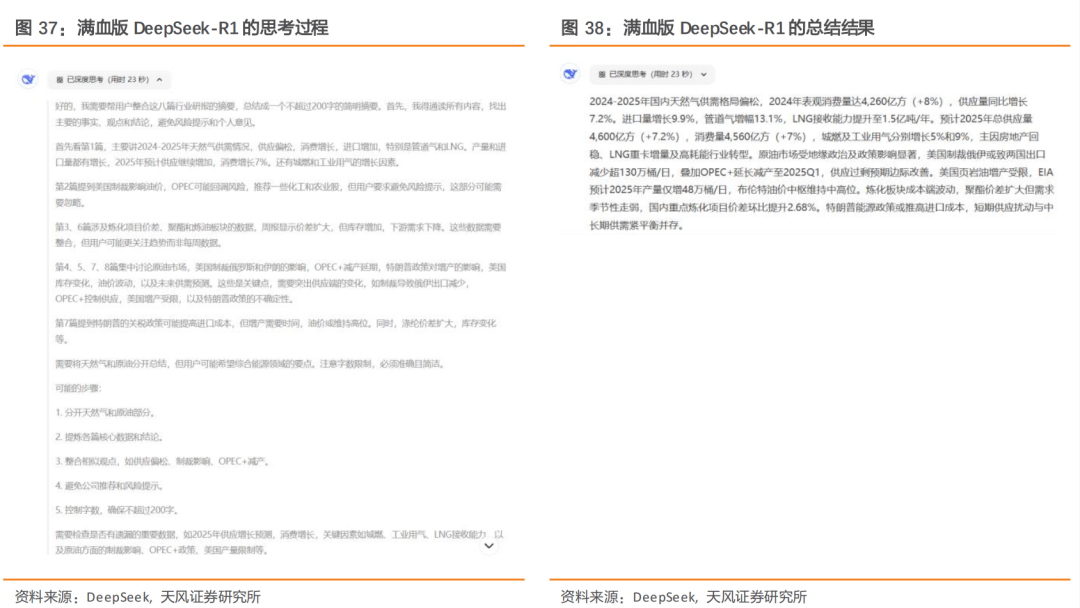Click the paragraph starting '好的，我需要帮用户整合'

280,114
